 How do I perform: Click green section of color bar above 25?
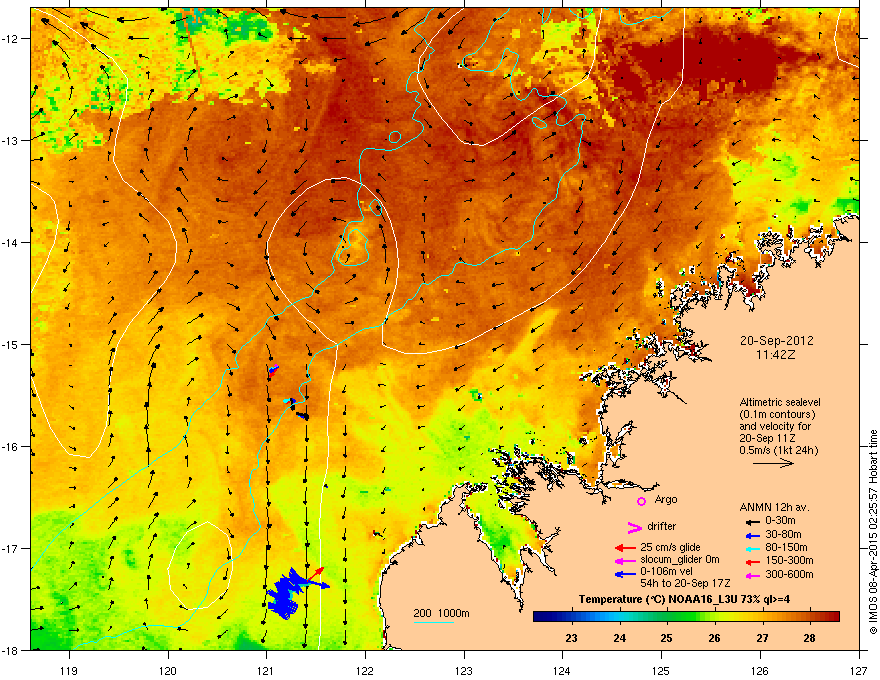[666, 617]
